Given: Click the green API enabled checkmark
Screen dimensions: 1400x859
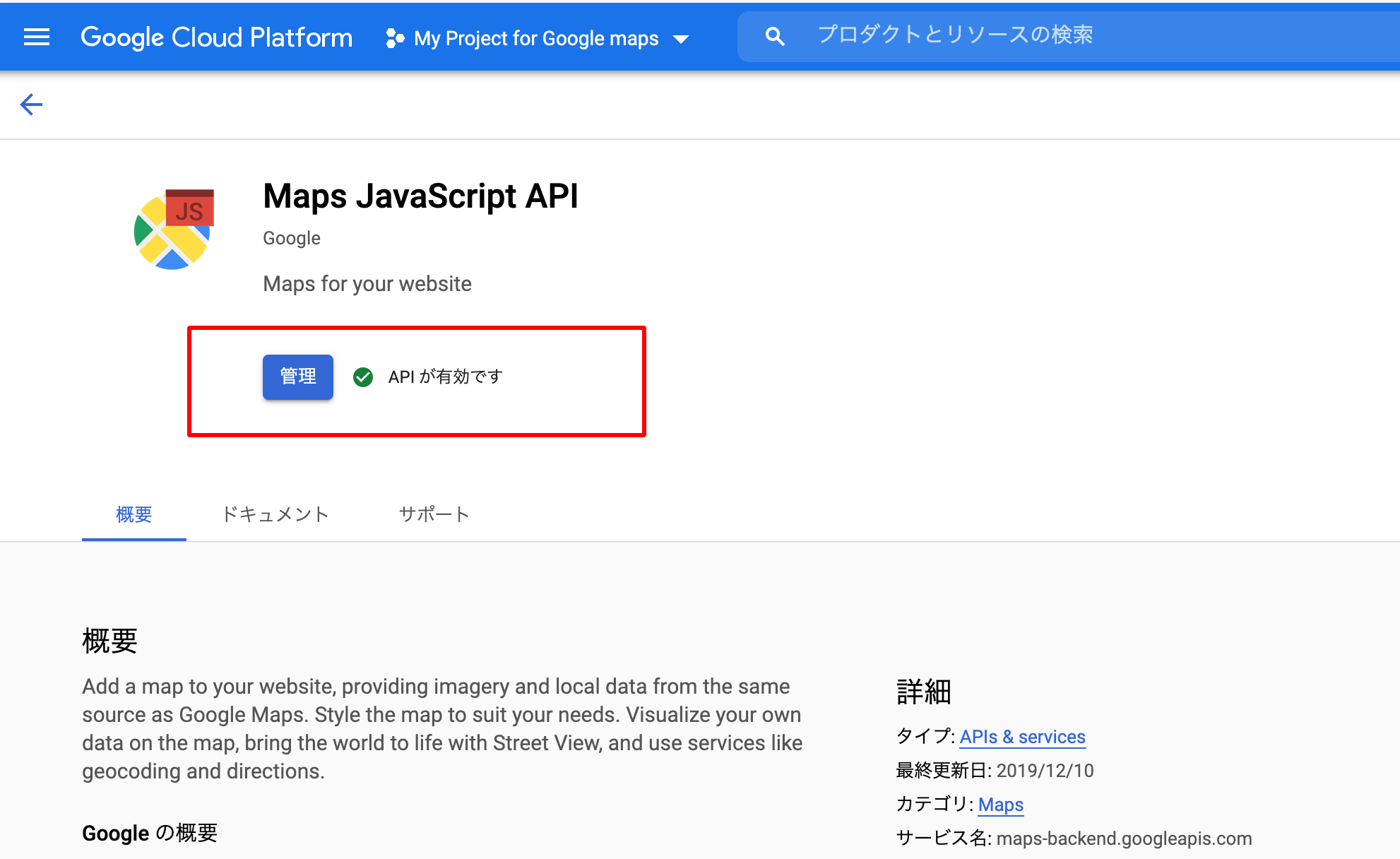Looking at the screenshot, I should (x=363, y=377).
